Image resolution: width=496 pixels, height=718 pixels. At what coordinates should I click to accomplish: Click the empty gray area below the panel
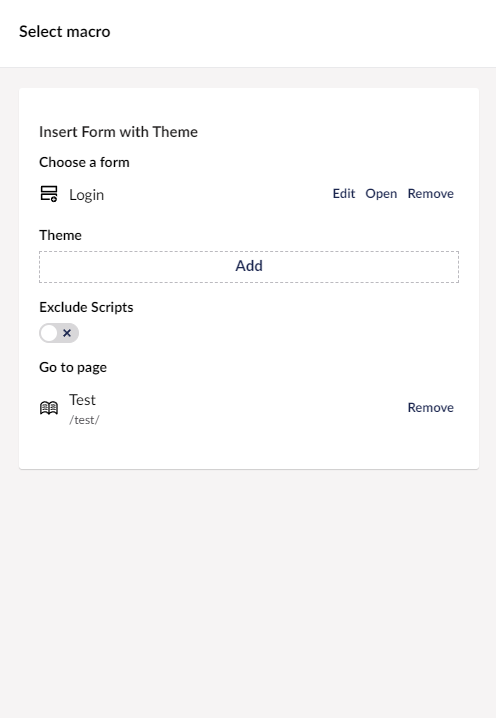(248, 593)
